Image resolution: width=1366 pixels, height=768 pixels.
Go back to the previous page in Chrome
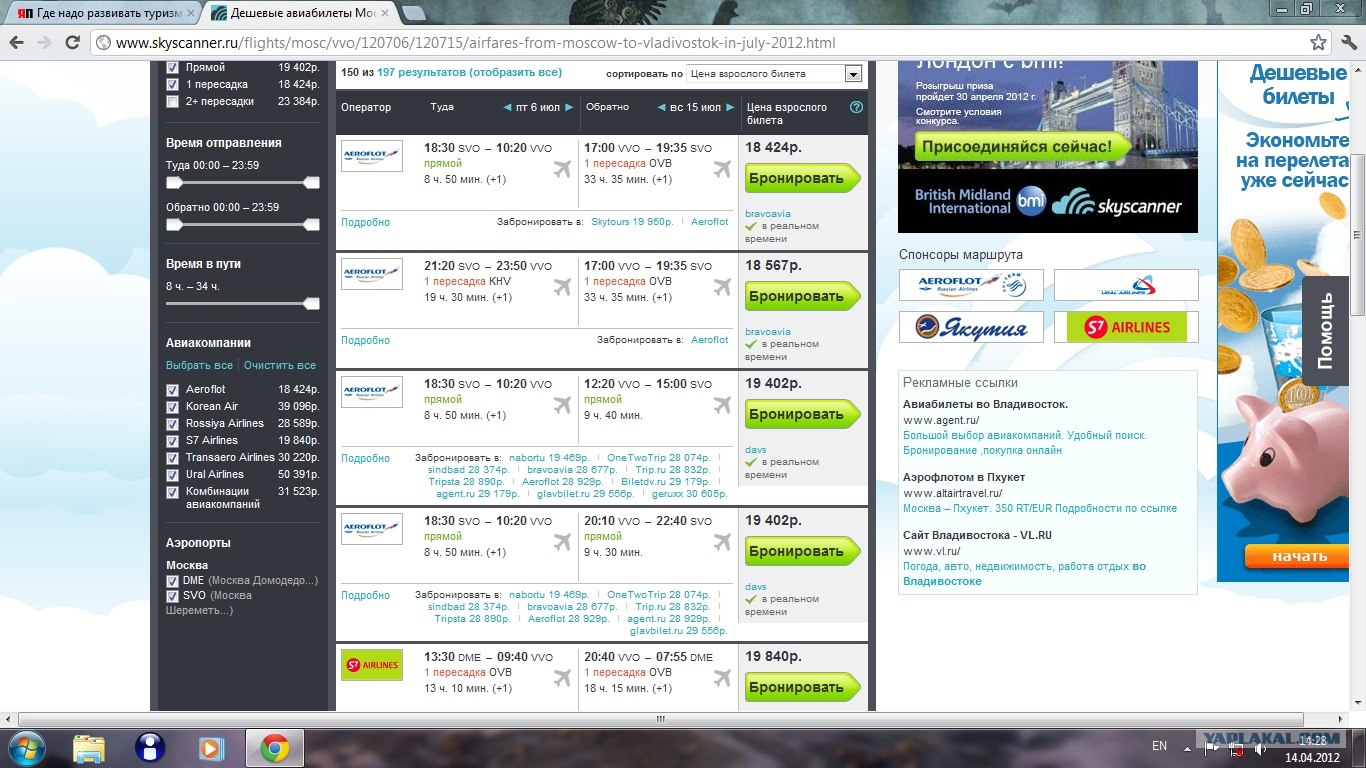tap(17, 43)
